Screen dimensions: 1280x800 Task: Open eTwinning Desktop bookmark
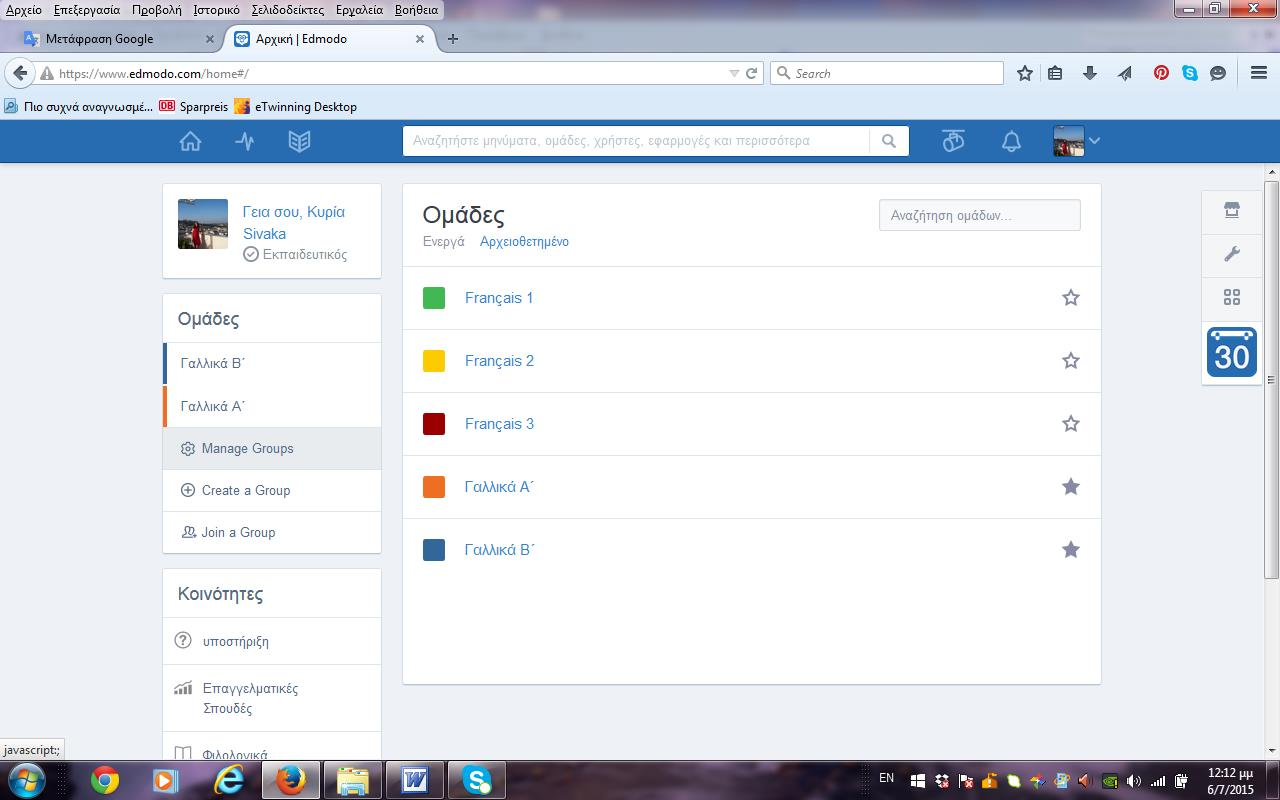click(x=295, y=106)
